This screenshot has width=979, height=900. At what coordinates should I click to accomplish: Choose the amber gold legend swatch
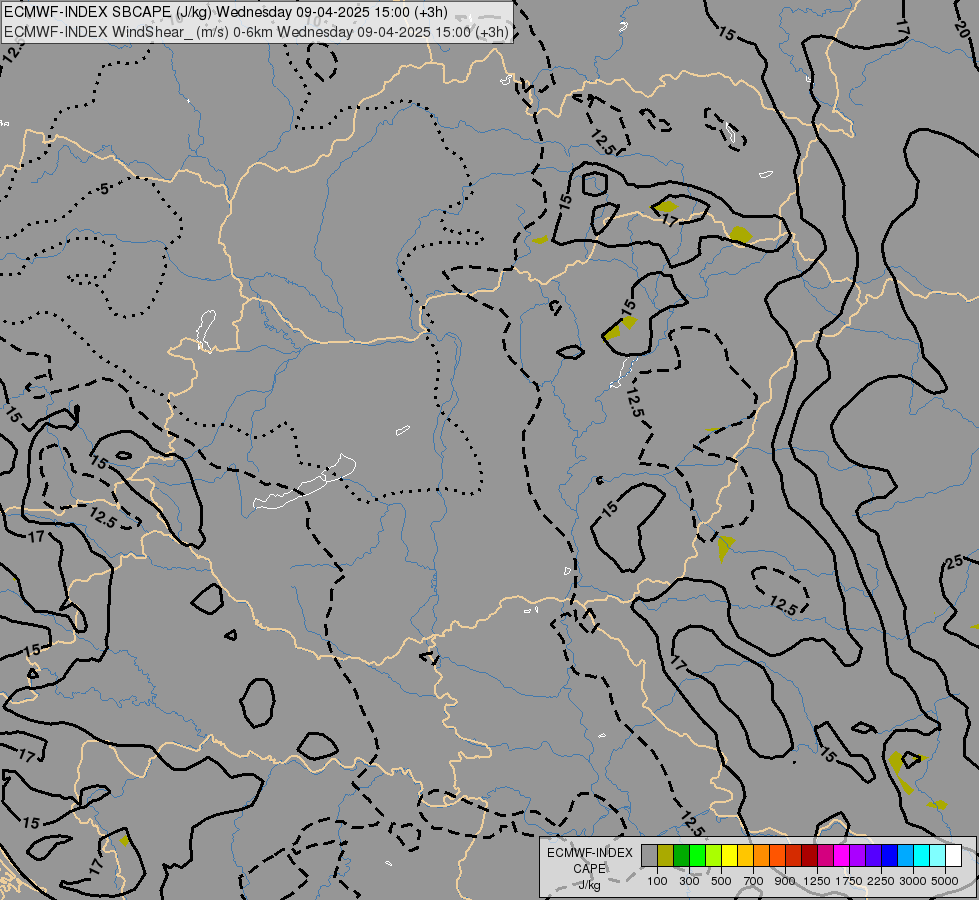(745, 855)
